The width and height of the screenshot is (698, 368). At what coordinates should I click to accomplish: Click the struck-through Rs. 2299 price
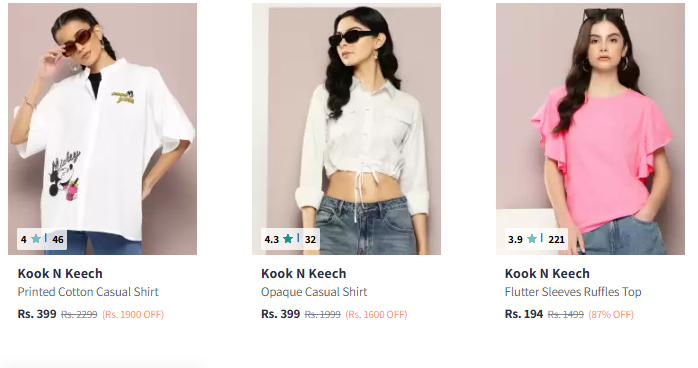[79, 315]
